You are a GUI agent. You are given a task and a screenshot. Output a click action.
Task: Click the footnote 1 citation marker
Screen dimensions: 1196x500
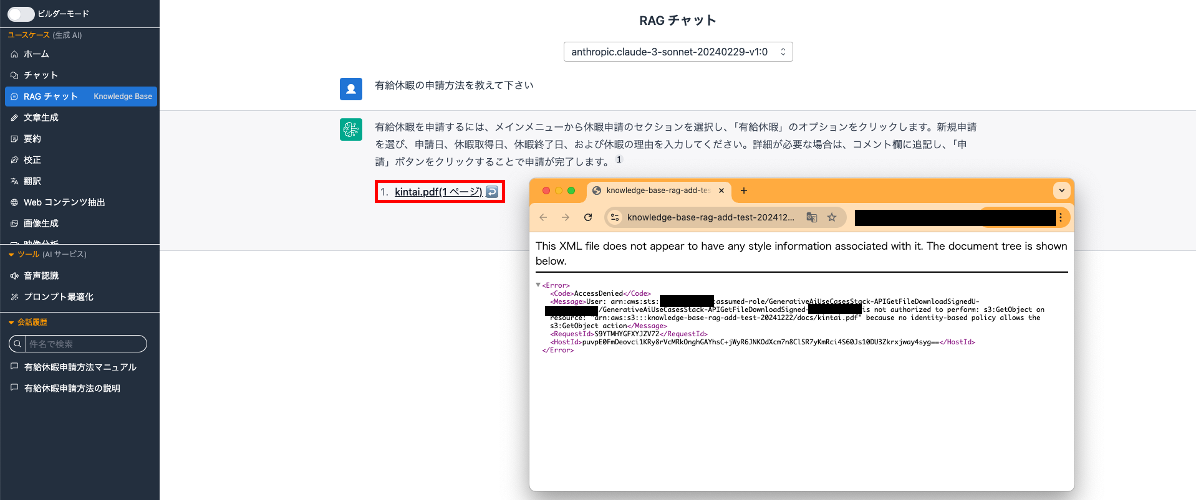[x=619, y=160]
